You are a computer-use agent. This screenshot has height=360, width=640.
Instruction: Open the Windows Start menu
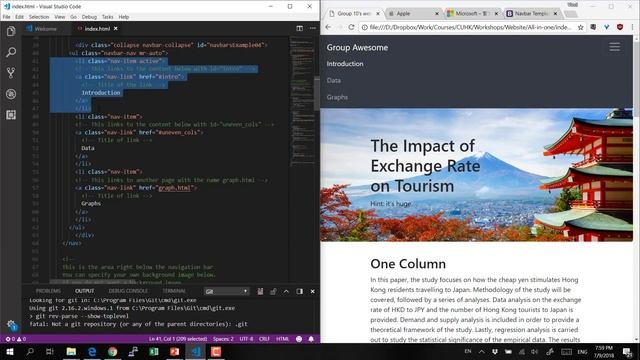pos(10,351)
